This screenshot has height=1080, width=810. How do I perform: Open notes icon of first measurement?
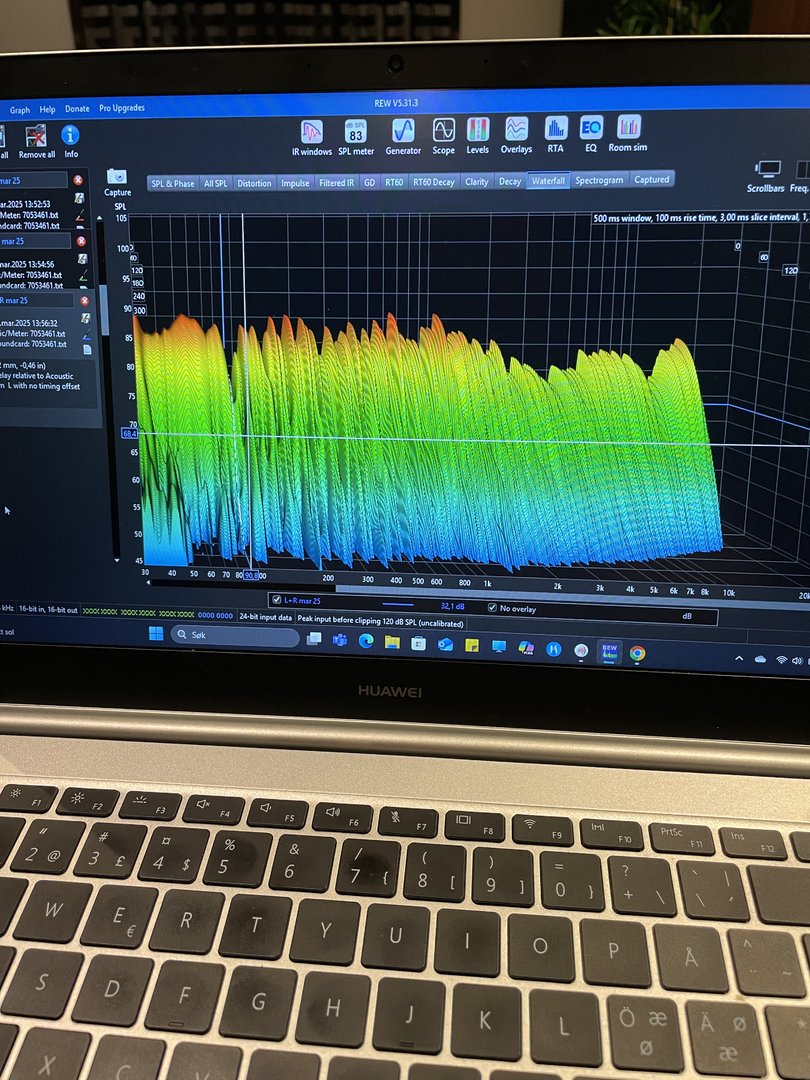tap(79, 198)
